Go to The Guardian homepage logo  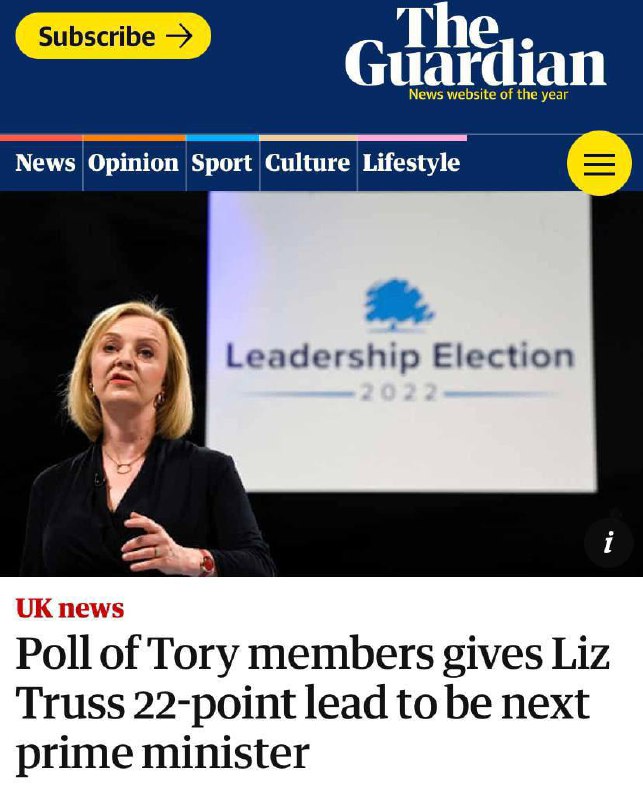tap(475, 46)
